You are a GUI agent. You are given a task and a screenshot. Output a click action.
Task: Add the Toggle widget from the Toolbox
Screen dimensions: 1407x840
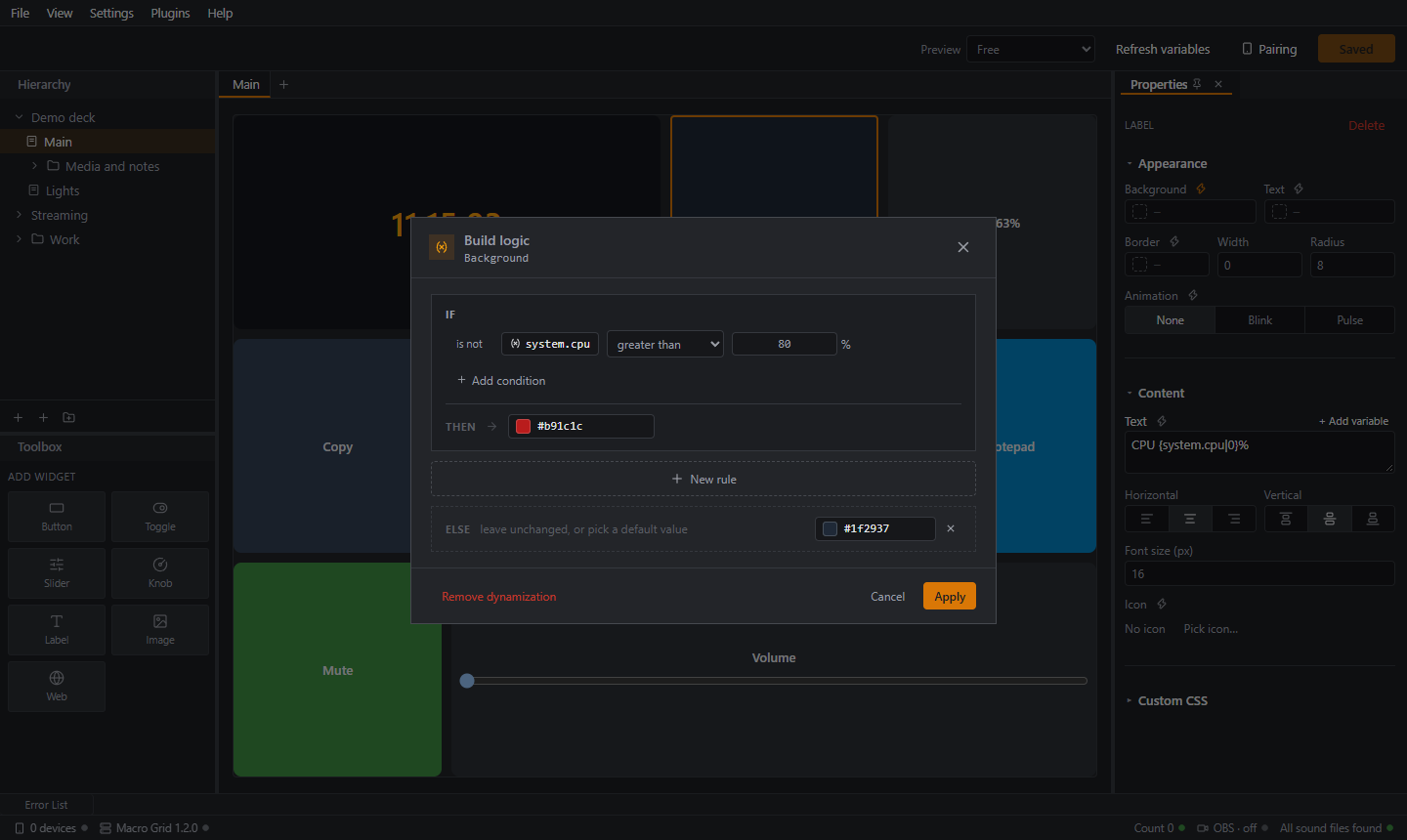point(160,516)
